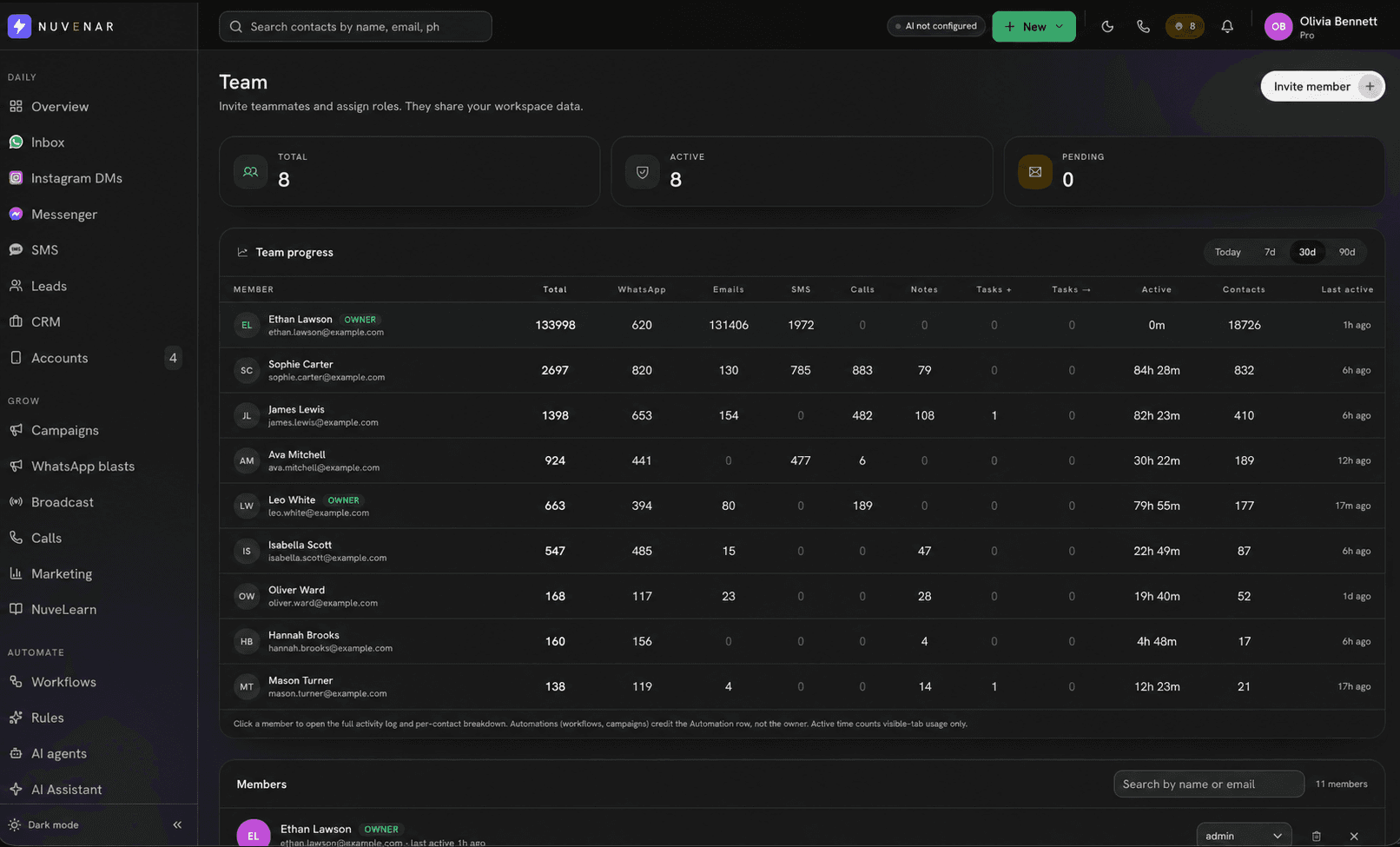Open Mason Turner's activity row
Image resolution: width=1400 pixels, height=847 pixels.
click(x=802, y=686)
